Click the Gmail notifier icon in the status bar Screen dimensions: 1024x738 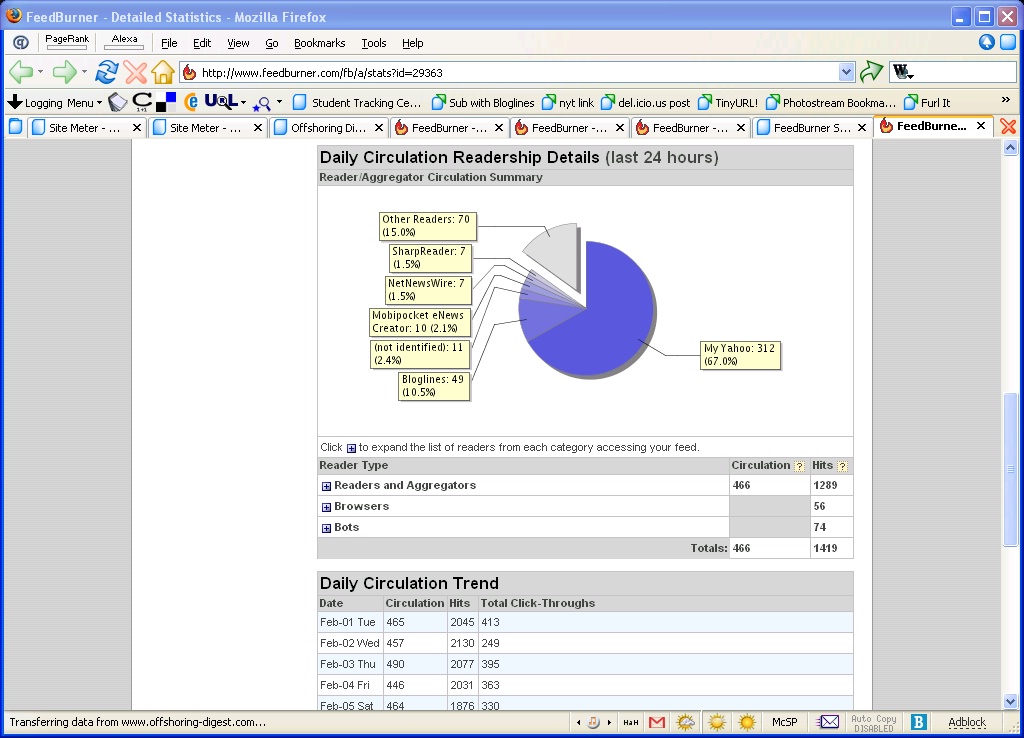[657, 722]
